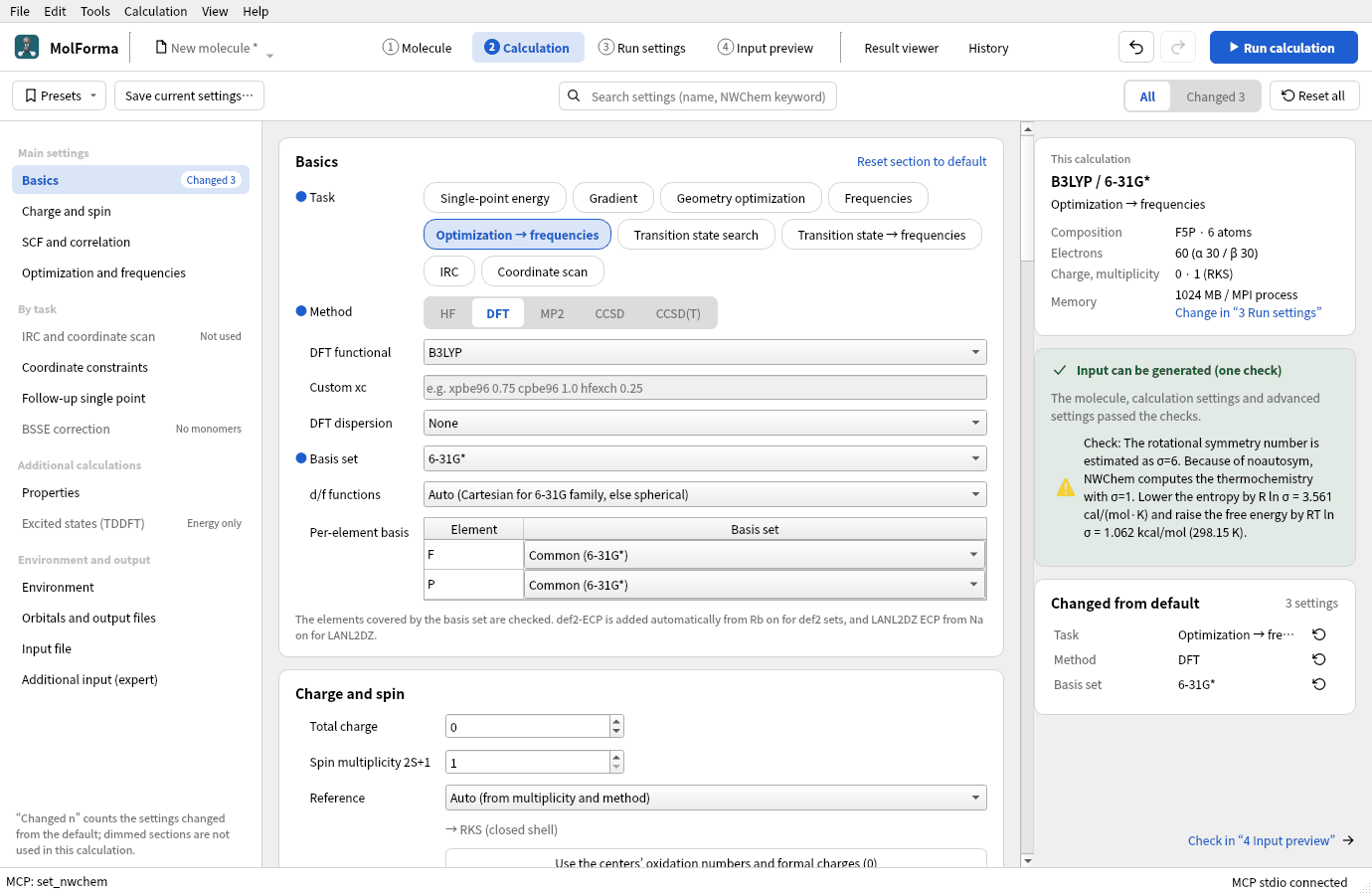Image resolution: width=1372 pixels, height=895 pixels.
Task: Open the d/f functions dropdown
Action: coord(705,494)
